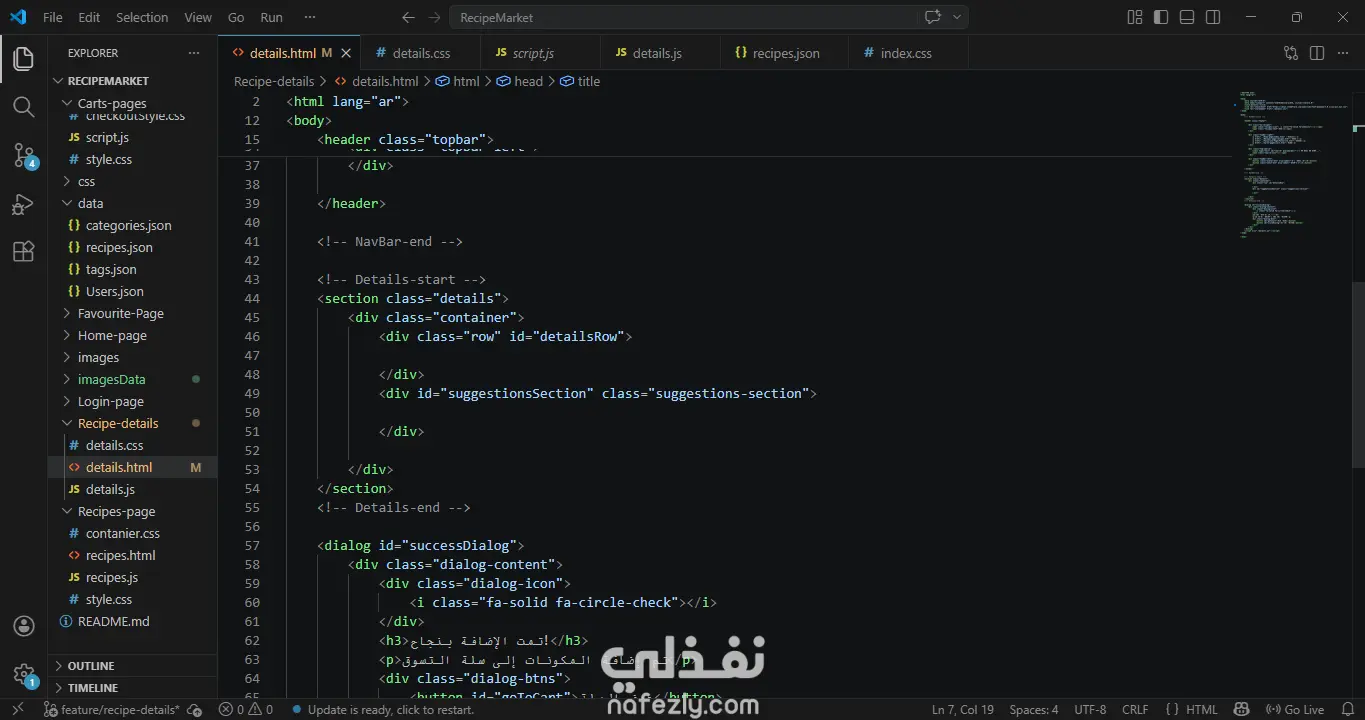Open the Explorer view in the activity bar
Image resolution: width=1365 pixels, height=720 pixels.
pyautogui.click(x=24, y=58)
